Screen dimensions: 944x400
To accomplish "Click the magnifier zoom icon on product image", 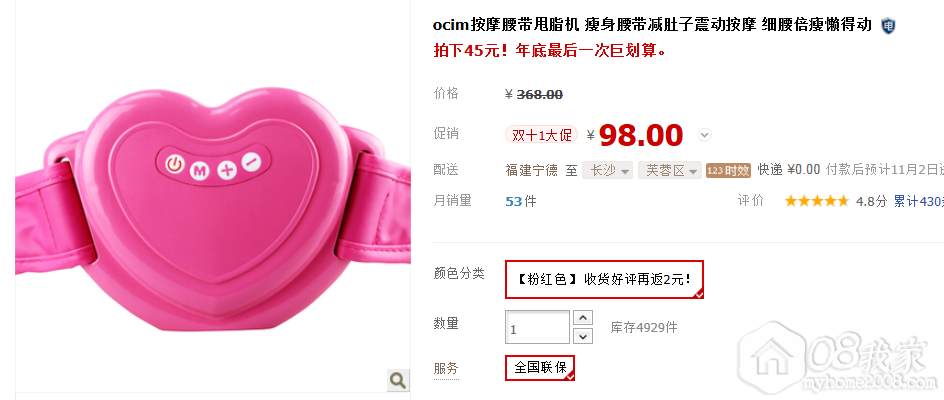I will tap(397, 380).
